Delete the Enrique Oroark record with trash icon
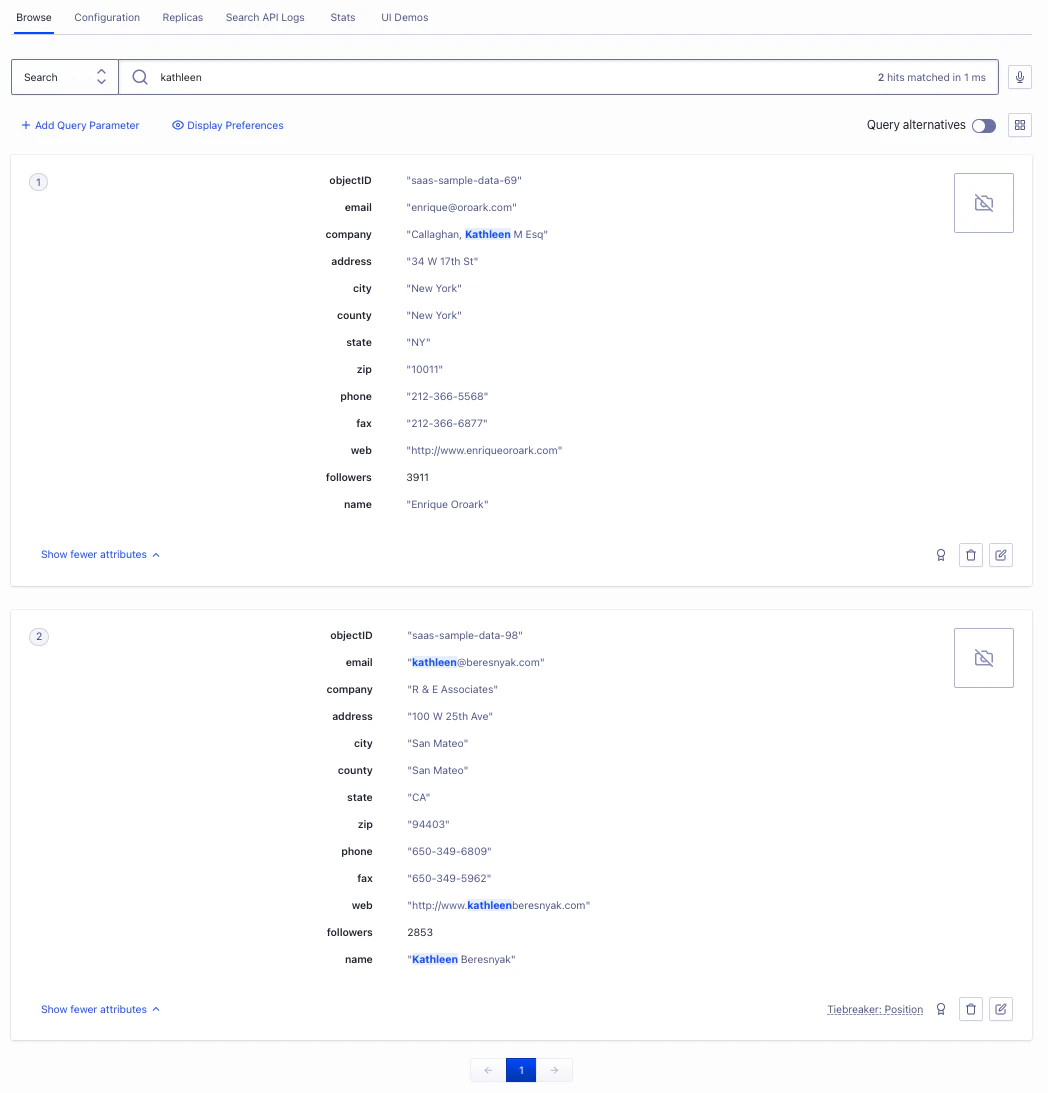The width and height of the screenshot is (1048, 1093). click(971, 556)
